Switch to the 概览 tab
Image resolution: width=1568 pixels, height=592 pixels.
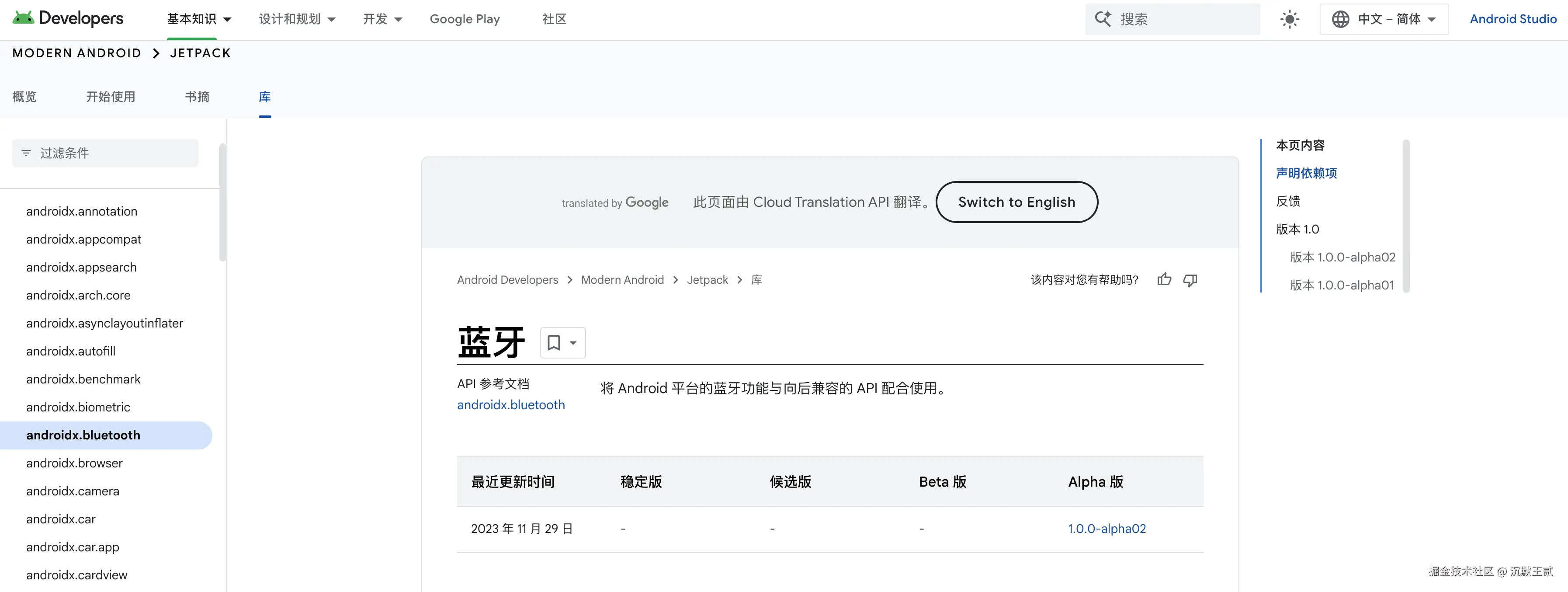pos(24,97)
